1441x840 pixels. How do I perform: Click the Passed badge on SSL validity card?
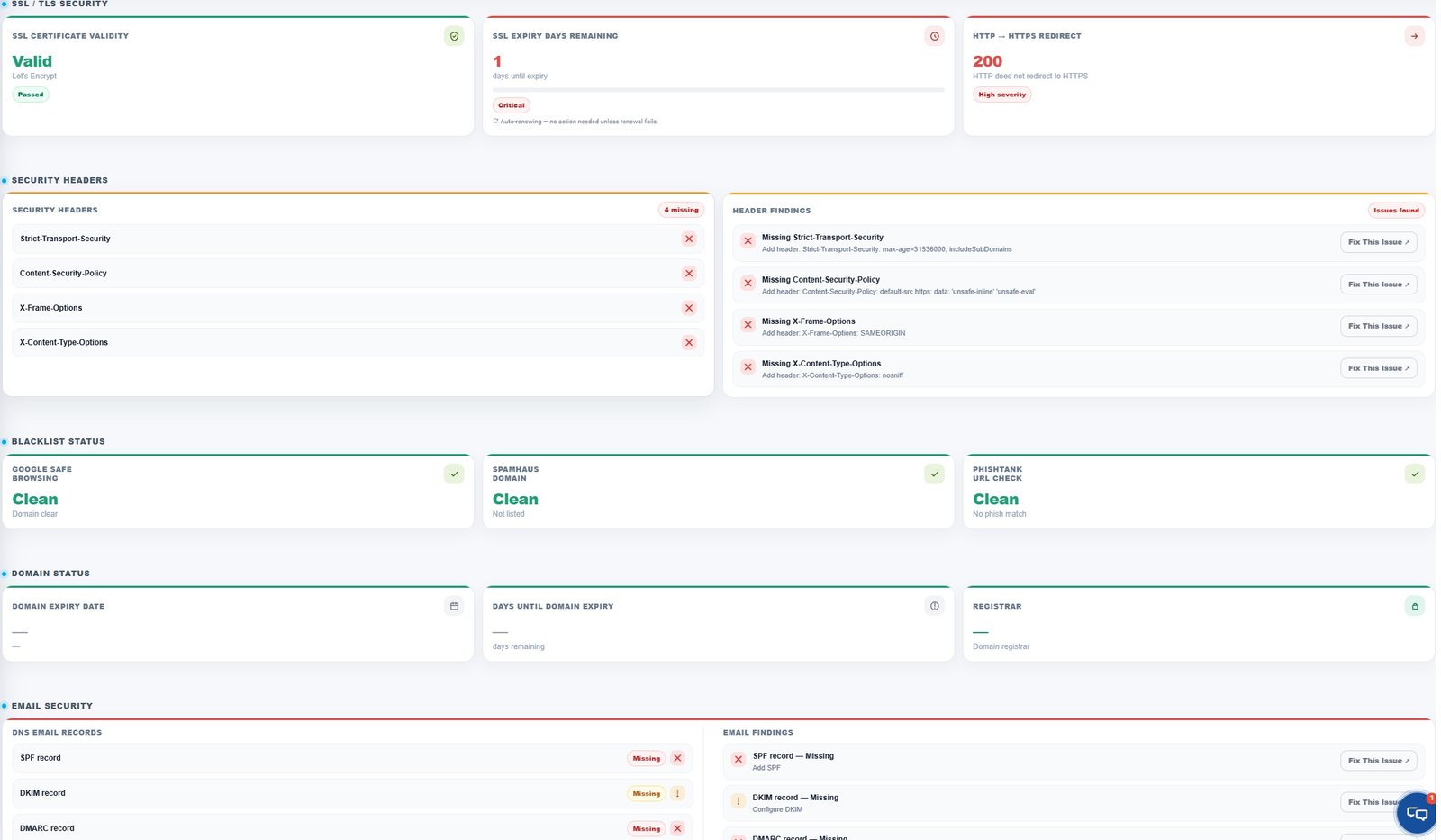[31, 95]
